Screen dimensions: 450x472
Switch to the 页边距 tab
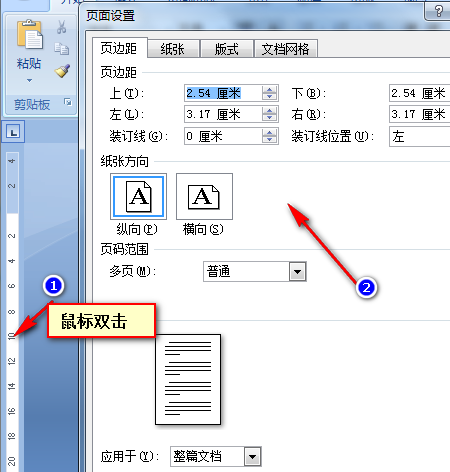119,49
